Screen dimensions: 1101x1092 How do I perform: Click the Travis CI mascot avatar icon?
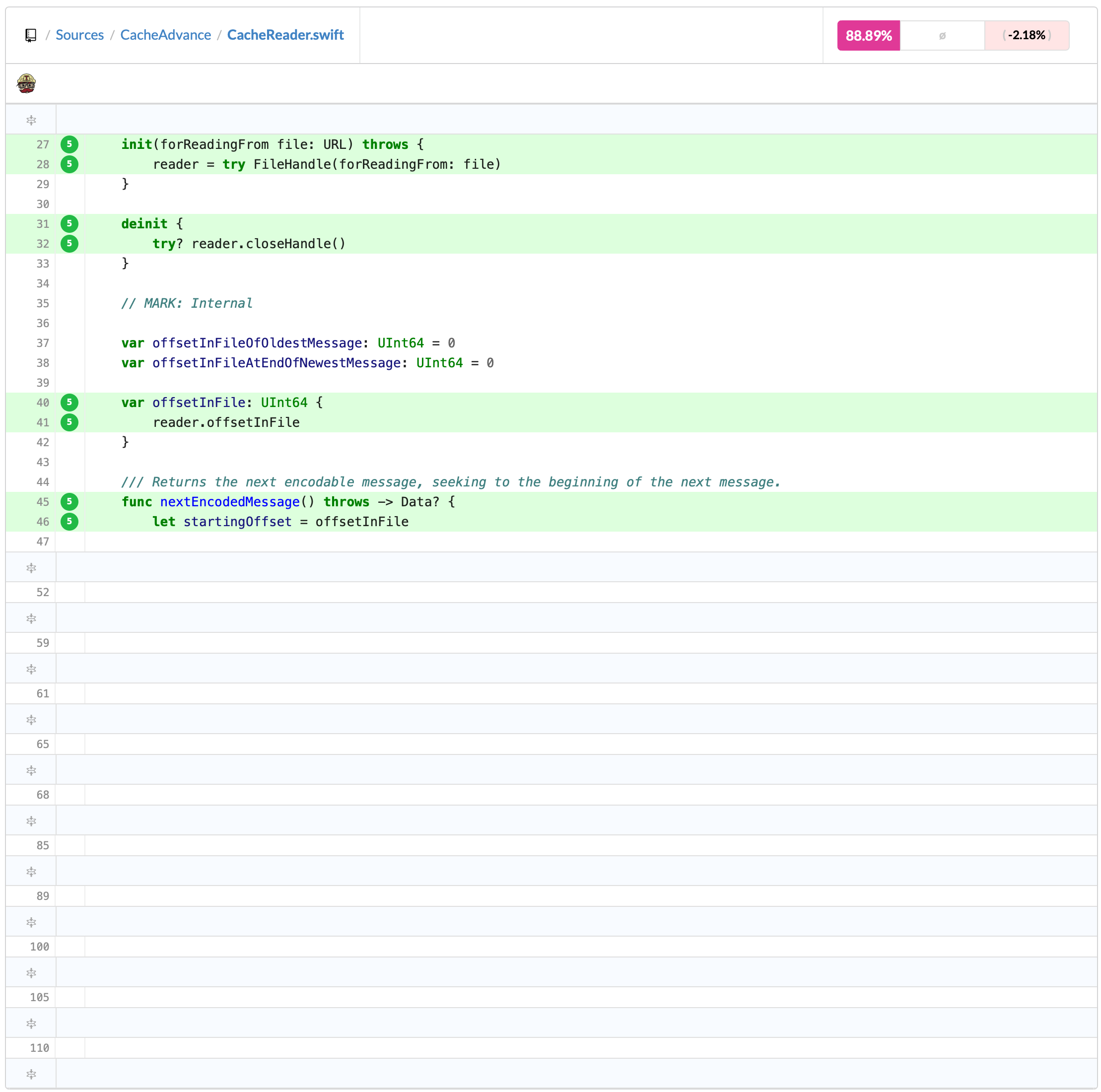(x=26, y=83)
